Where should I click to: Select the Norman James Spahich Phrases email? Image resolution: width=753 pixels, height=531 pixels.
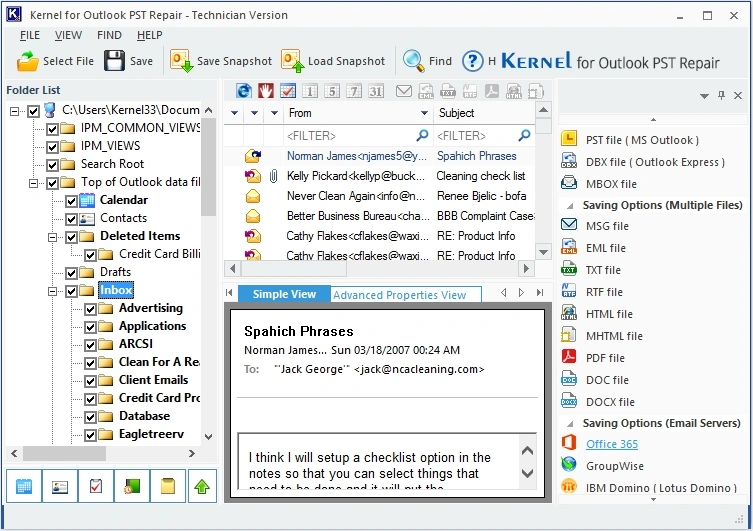(x=379, y=156)
